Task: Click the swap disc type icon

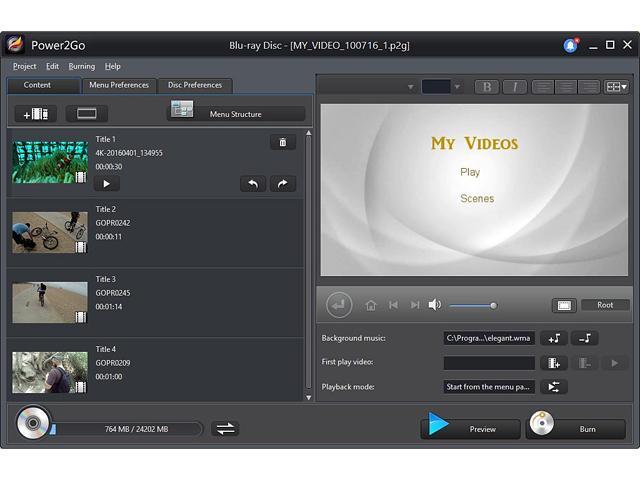Action: (226, 428)
